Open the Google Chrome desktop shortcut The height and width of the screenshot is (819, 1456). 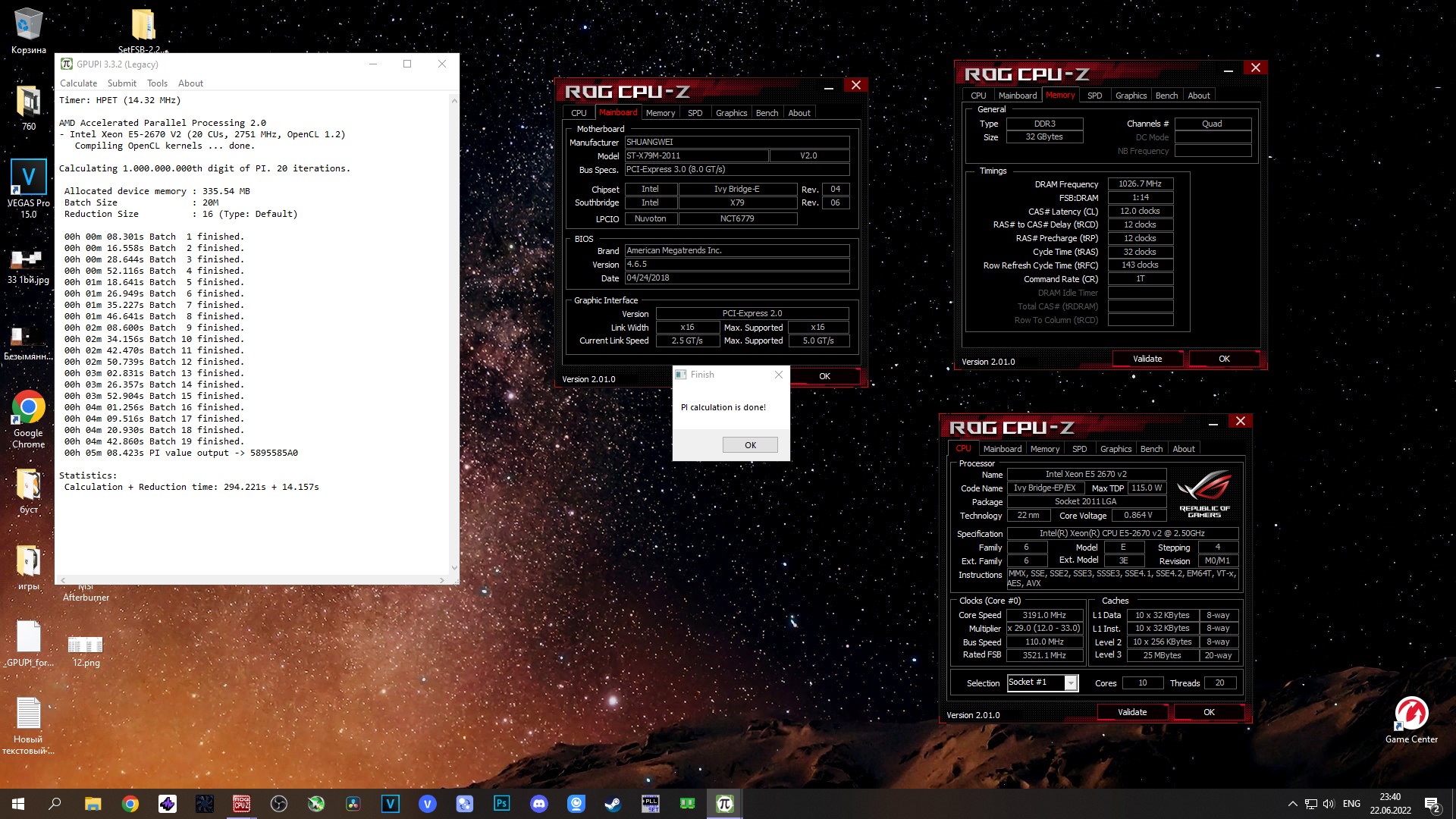coord(28,419)
